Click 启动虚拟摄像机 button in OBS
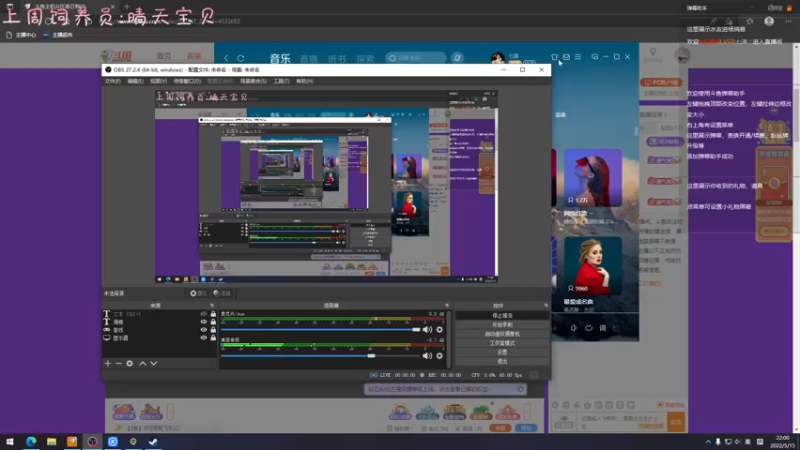 (x=502, y=334)
